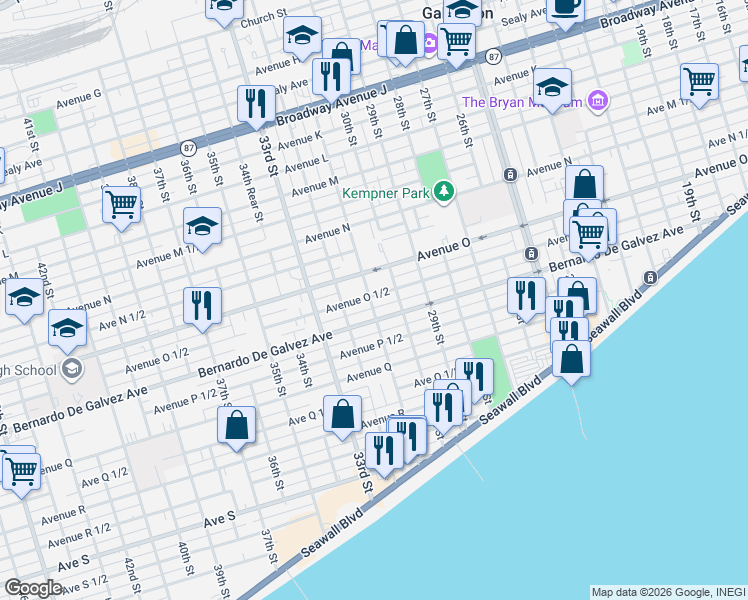Select the 28th St label
This screenshot has width=748, height=600.
click(401, 113)
